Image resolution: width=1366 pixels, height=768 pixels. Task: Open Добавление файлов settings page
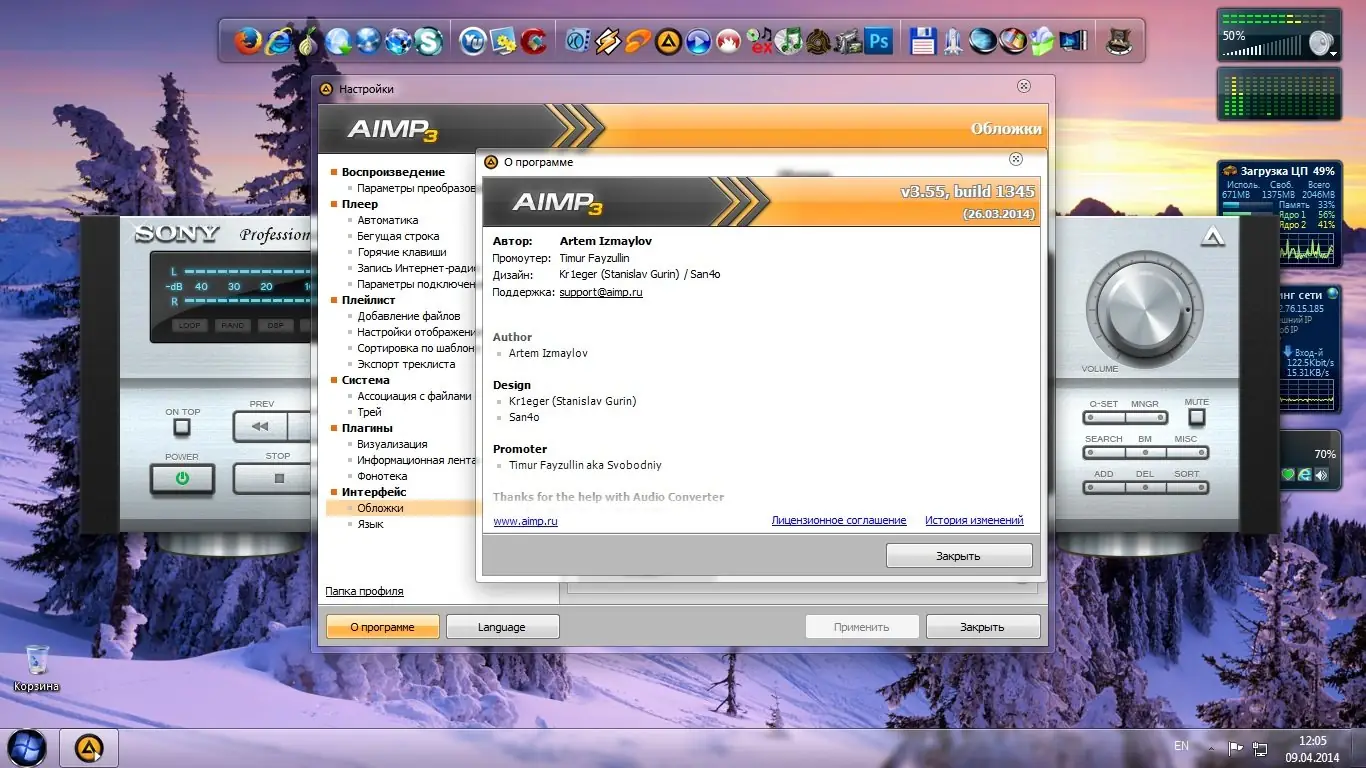[x=409, y=316]
